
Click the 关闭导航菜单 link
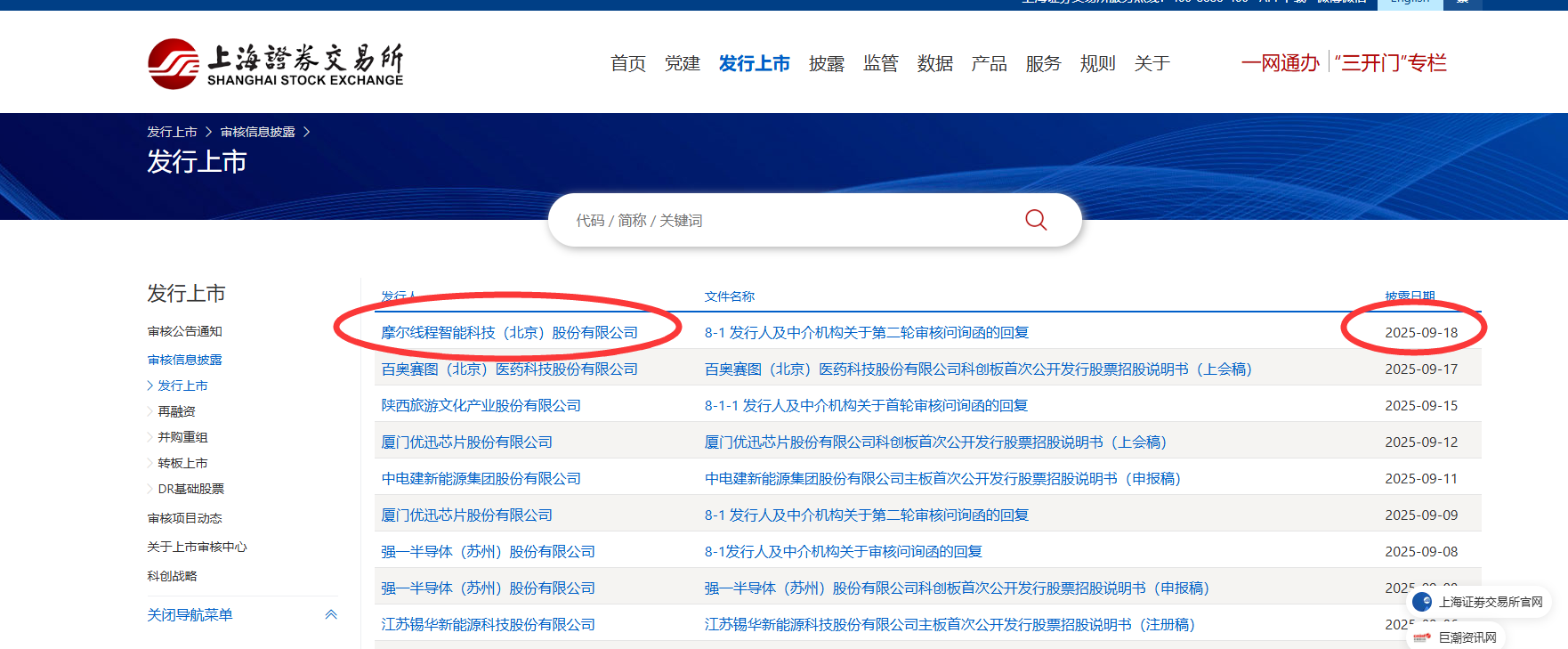(x=190, y=614)
